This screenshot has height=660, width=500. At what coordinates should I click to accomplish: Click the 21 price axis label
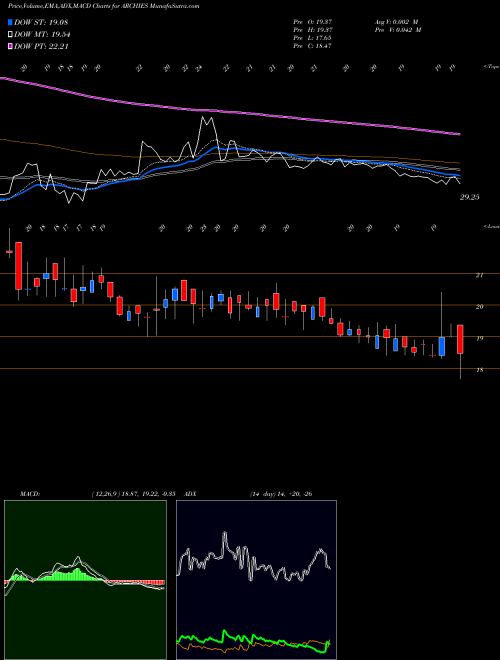tap(479, 275)
